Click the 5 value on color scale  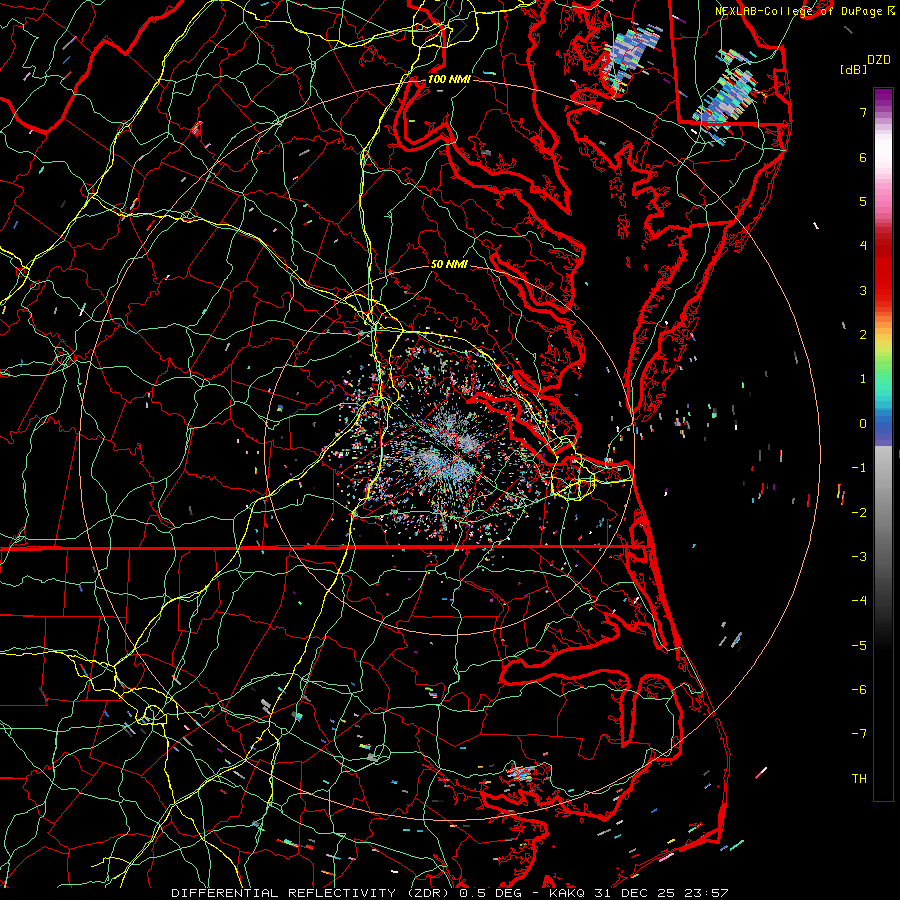click(863, 201)
